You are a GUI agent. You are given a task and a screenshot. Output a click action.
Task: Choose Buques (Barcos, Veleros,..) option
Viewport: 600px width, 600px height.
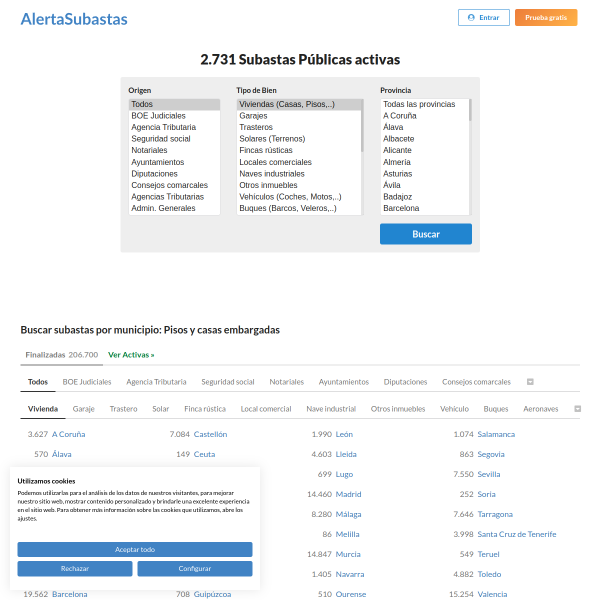[x=298, y=208]
